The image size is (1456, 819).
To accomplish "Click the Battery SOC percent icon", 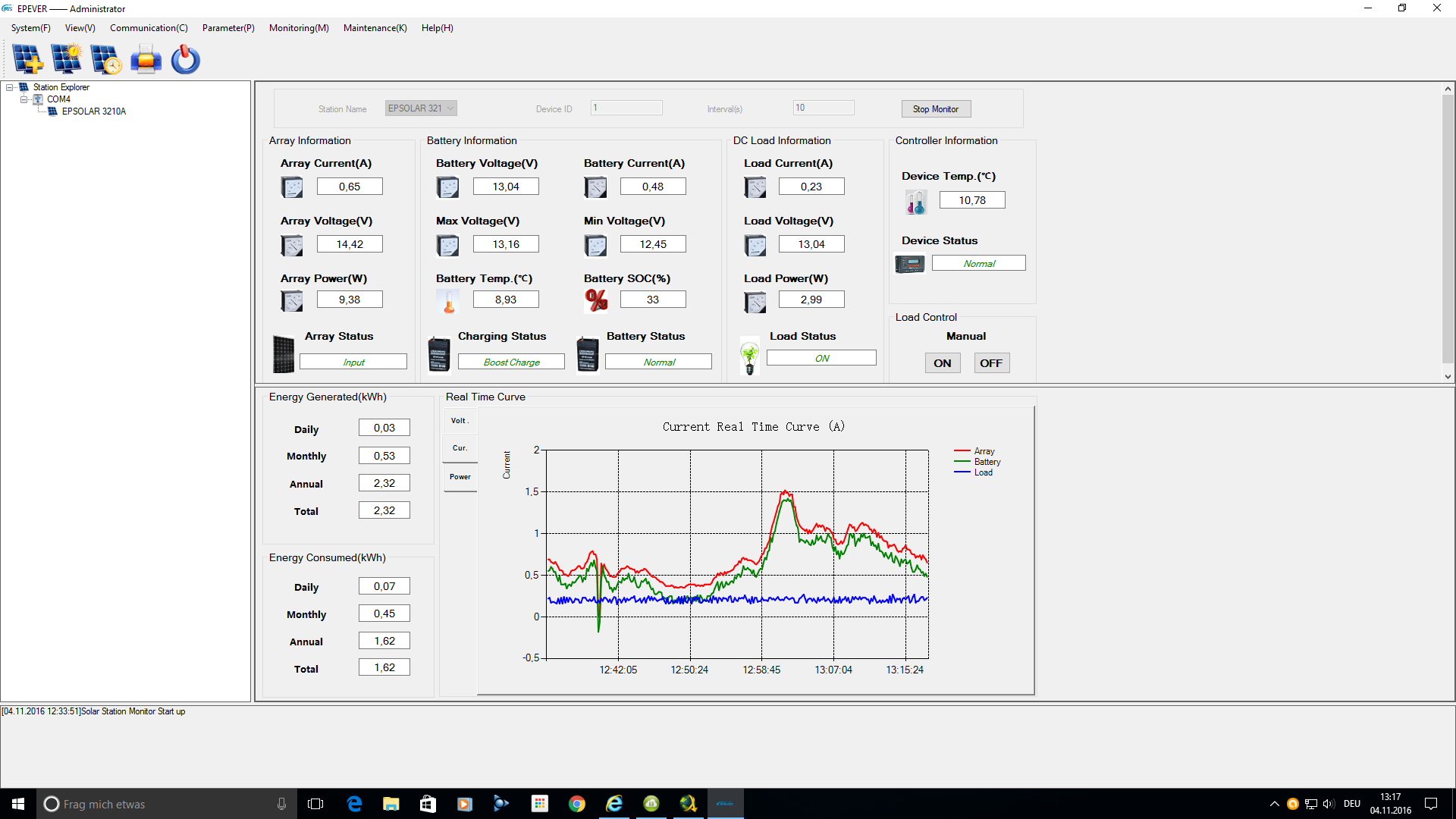I will pos(596,300).
